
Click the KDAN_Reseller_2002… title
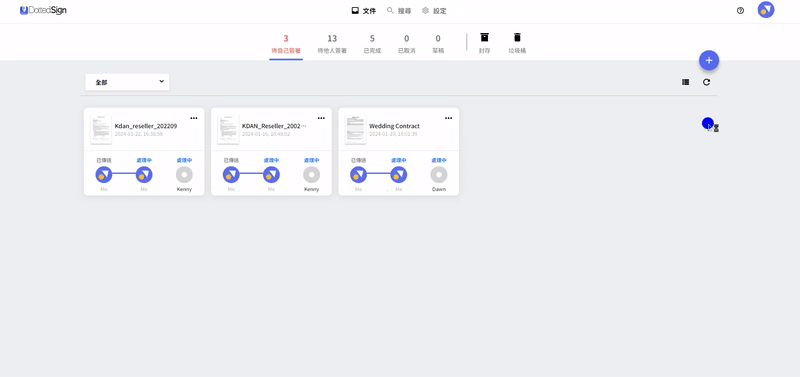coord(274,126)
